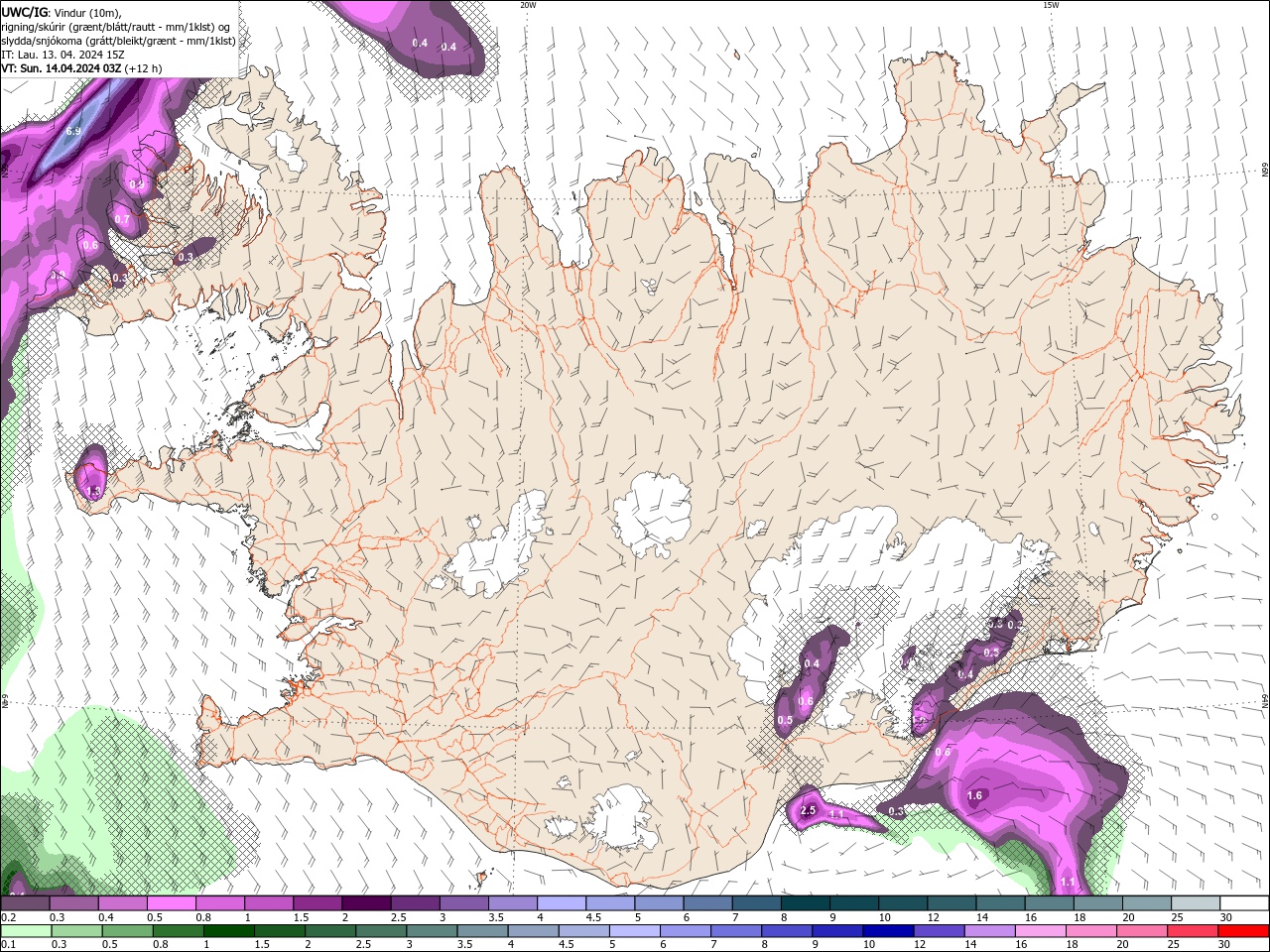The width and height of the screenshot is (1270, 952).
Task: Click the '15W' longitude label
Action: (1051, 5)
